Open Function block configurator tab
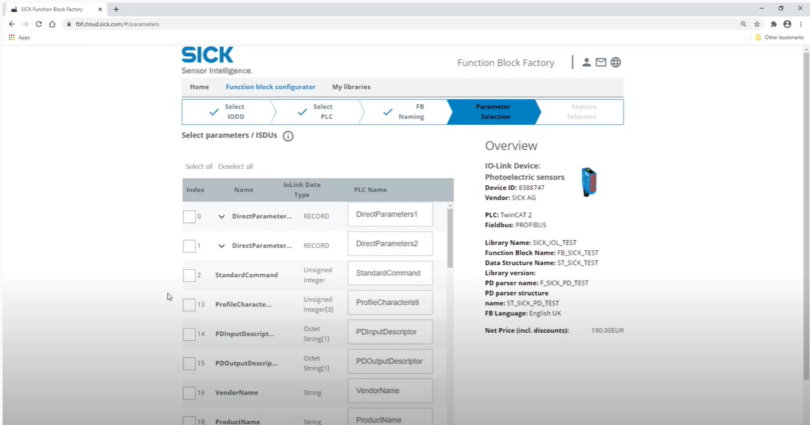The image size is (810, 425). (270, 87)
